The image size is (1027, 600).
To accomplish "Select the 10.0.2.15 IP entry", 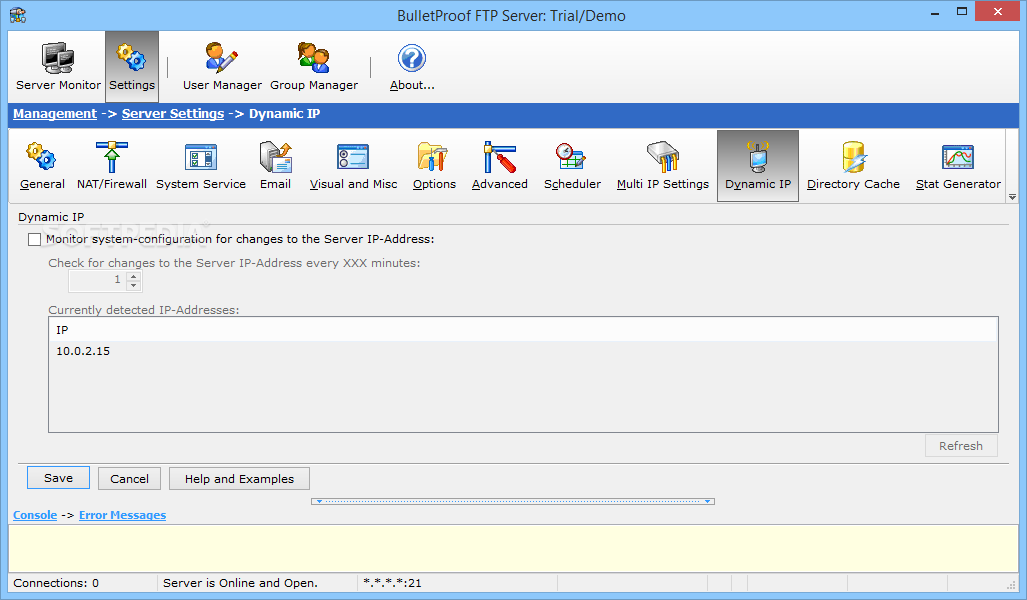I will [x=523, y=351].
